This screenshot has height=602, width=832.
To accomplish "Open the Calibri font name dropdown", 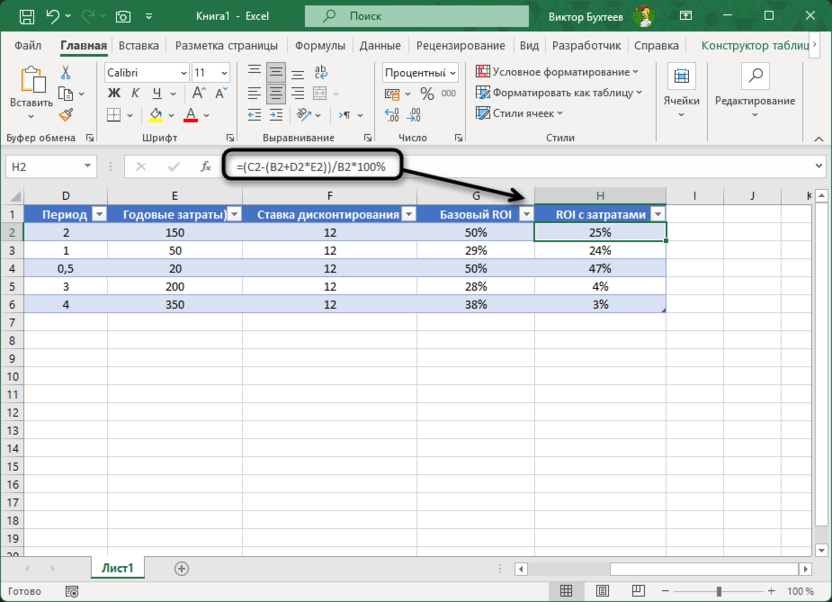I will [x=183, y=73].
